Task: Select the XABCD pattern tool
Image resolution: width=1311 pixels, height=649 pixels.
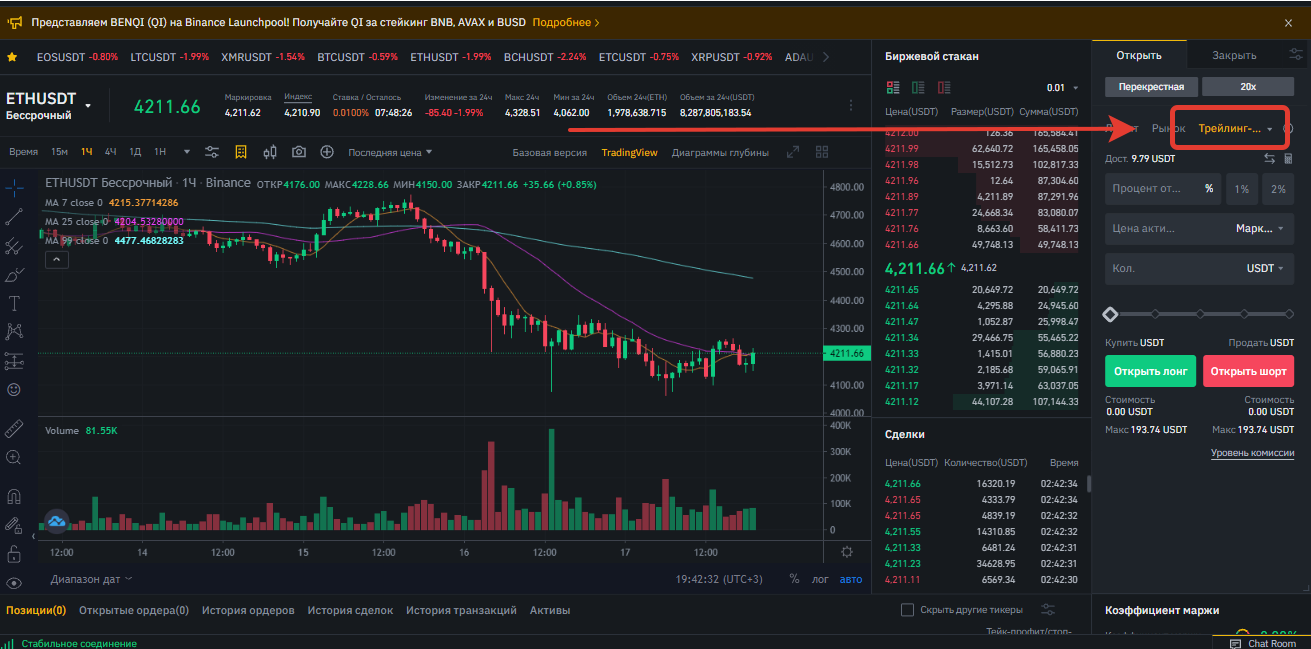Action: coord(15,331)
